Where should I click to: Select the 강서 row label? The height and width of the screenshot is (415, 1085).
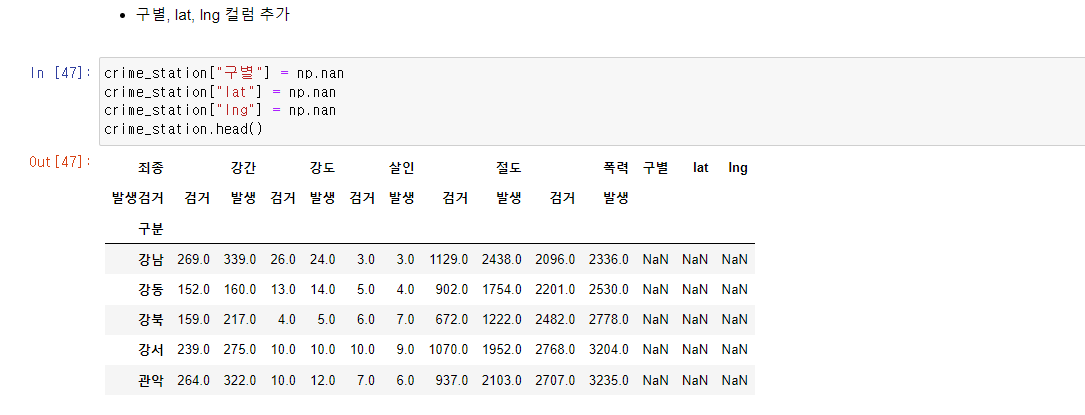pos(151,350)
